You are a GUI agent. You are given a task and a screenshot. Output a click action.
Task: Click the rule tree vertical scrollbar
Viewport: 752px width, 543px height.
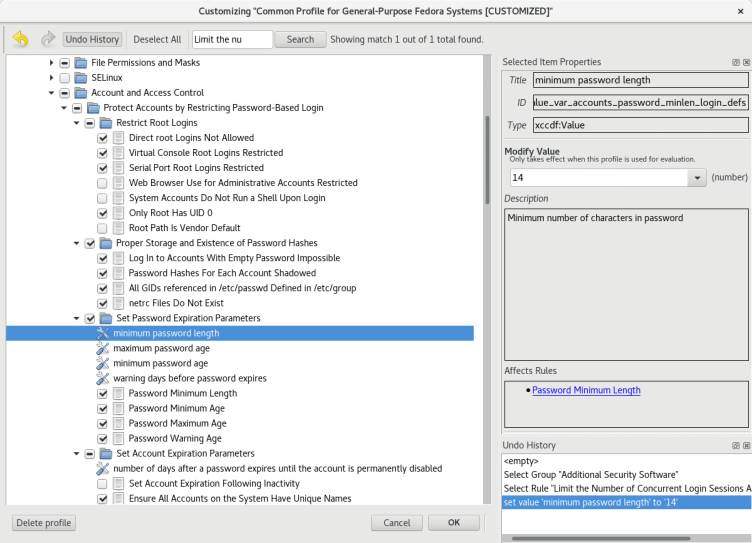click(487, 160)
